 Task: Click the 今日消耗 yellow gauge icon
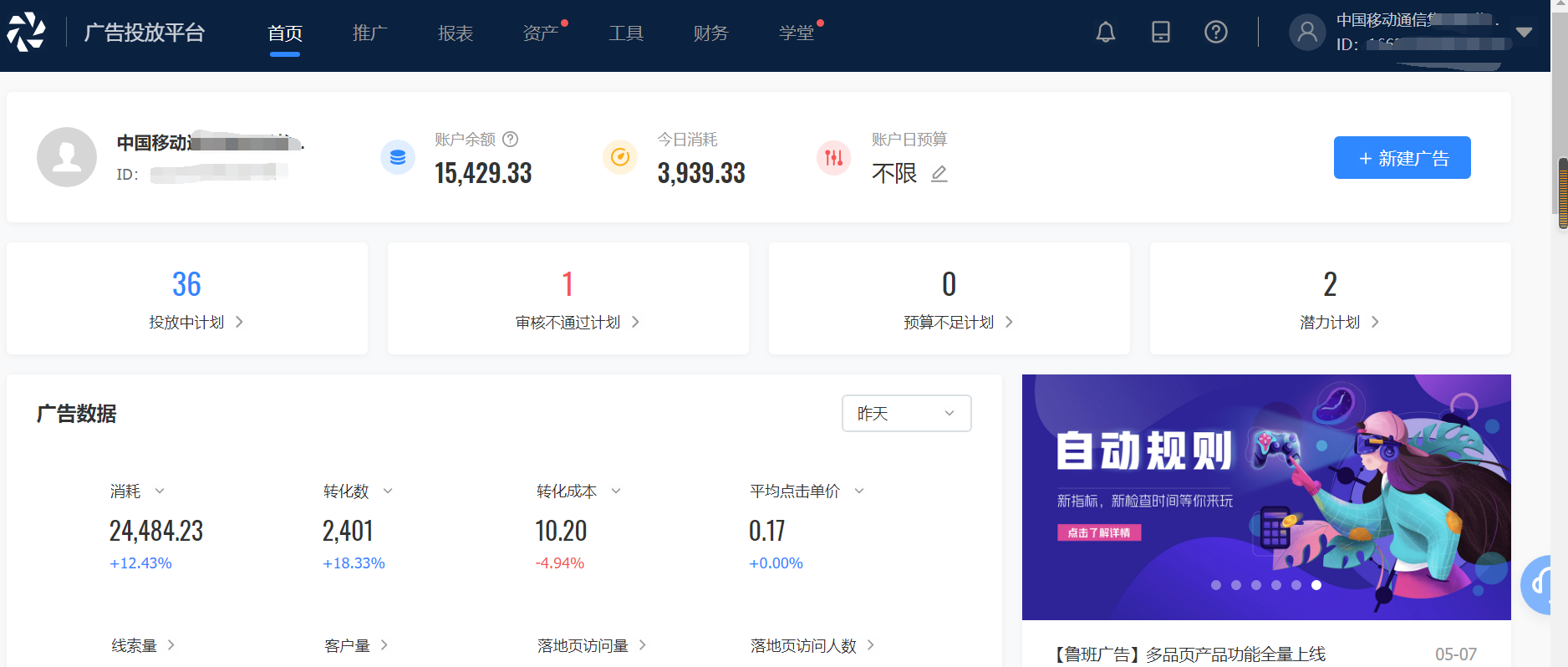tap(619, 157)
